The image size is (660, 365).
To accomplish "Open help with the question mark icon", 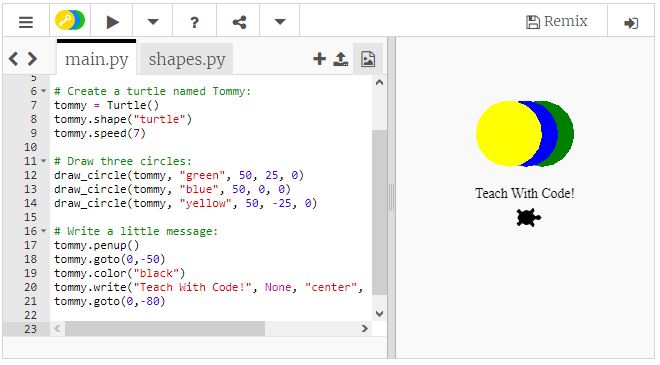I will 194,22.
